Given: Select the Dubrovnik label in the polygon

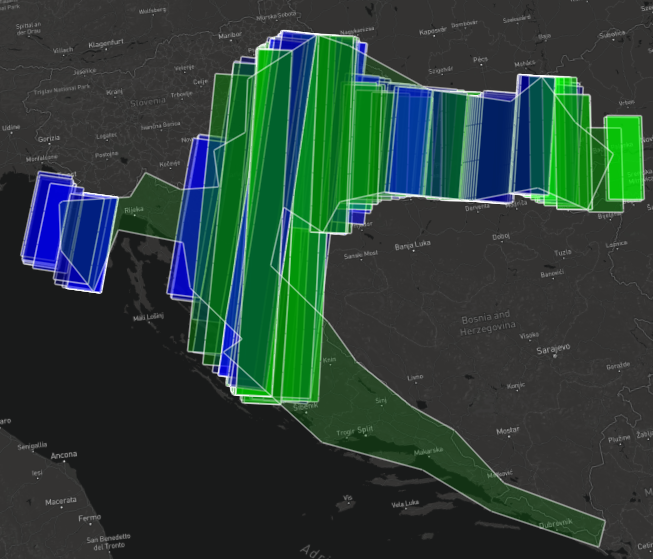Looking at the screenshot, I should (x=556, y=523).
